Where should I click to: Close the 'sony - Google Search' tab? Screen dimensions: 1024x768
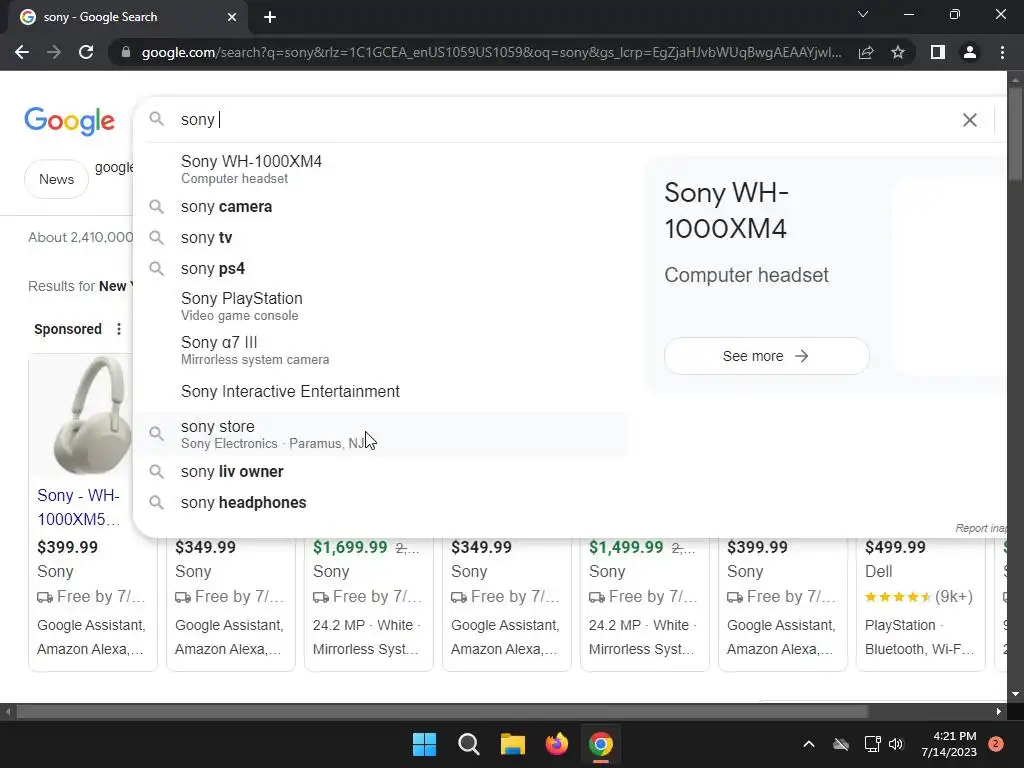click(x=232, y=17)
